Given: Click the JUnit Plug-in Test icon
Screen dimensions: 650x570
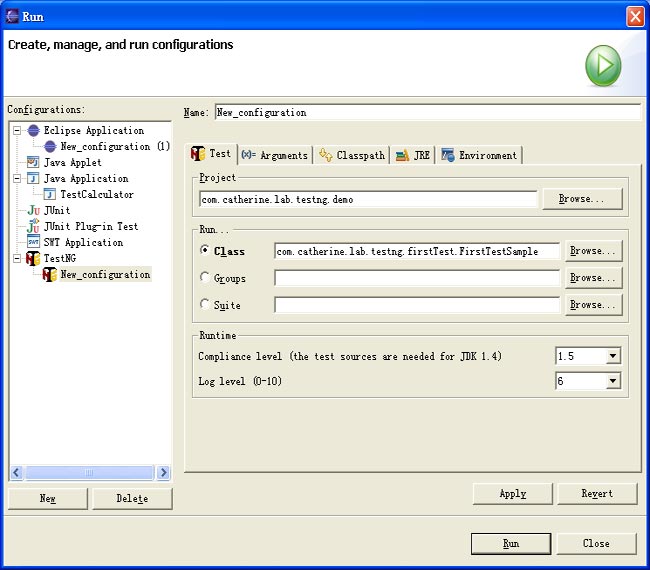Looking at the screenshot, I should click(33, 227).
